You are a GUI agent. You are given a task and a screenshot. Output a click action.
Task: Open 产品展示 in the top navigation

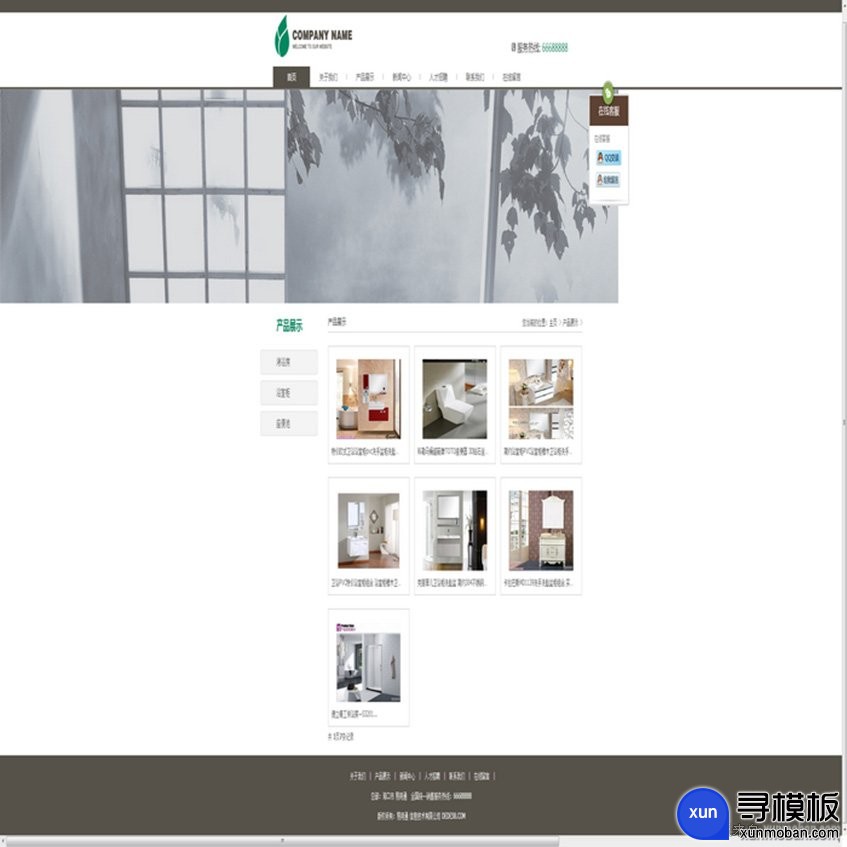point(365,77)
